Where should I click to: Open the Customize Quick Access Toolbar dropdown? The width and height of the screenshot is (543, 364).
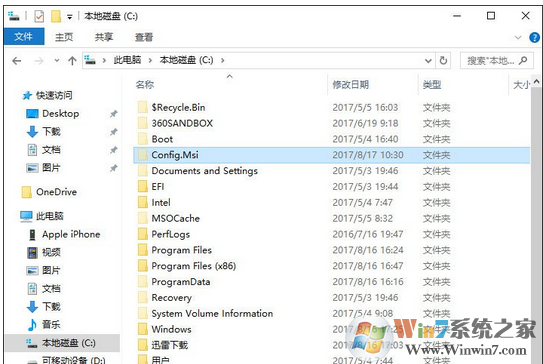pyautogui.click(x=70, y=17)
